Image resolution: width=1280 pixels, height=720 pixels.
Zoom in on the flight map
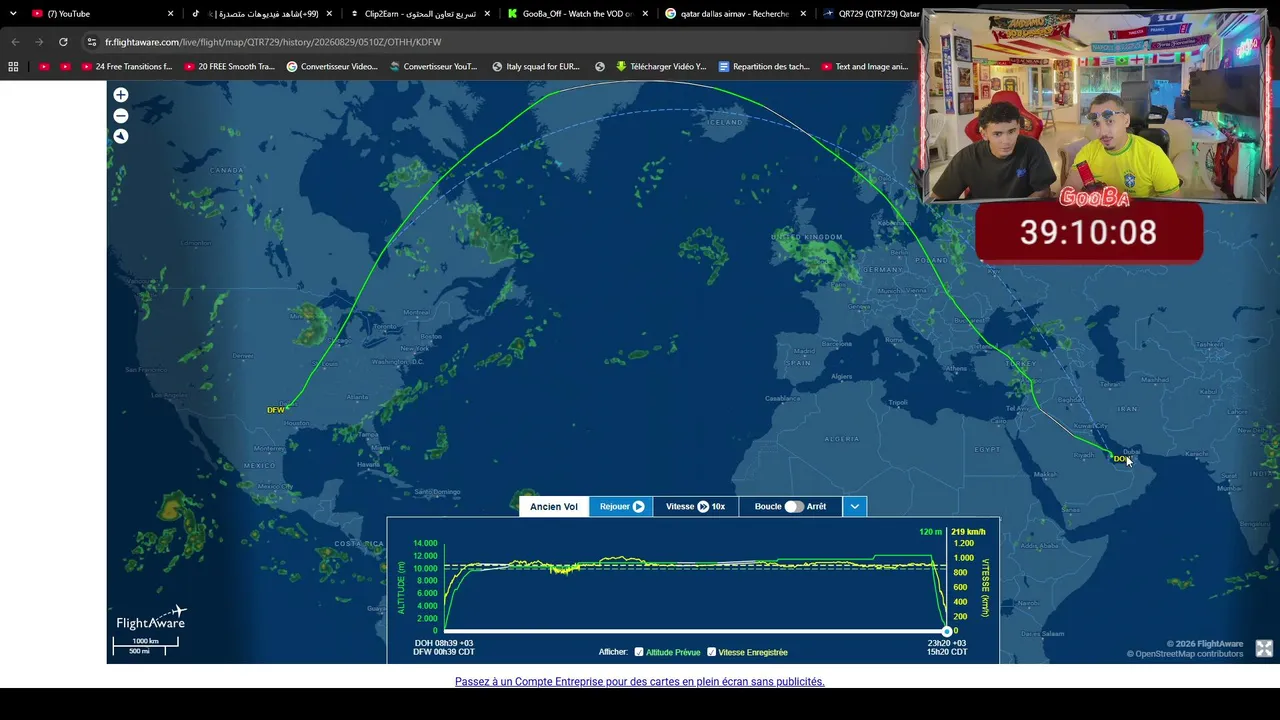coord(121,95)
